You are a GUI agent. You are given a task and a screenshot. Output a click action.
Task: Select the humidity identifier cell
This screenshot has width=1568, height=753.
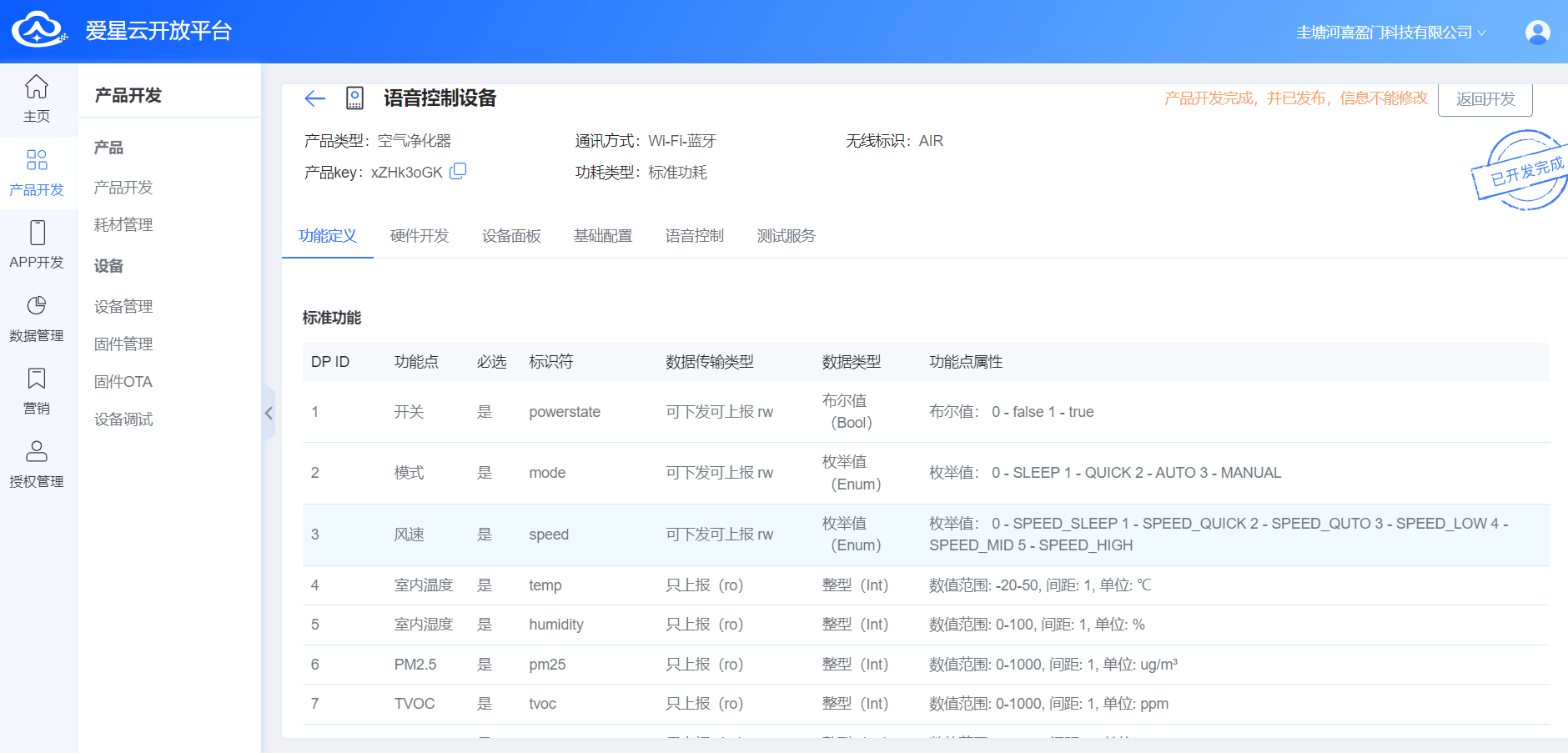(x=556, y=625)
